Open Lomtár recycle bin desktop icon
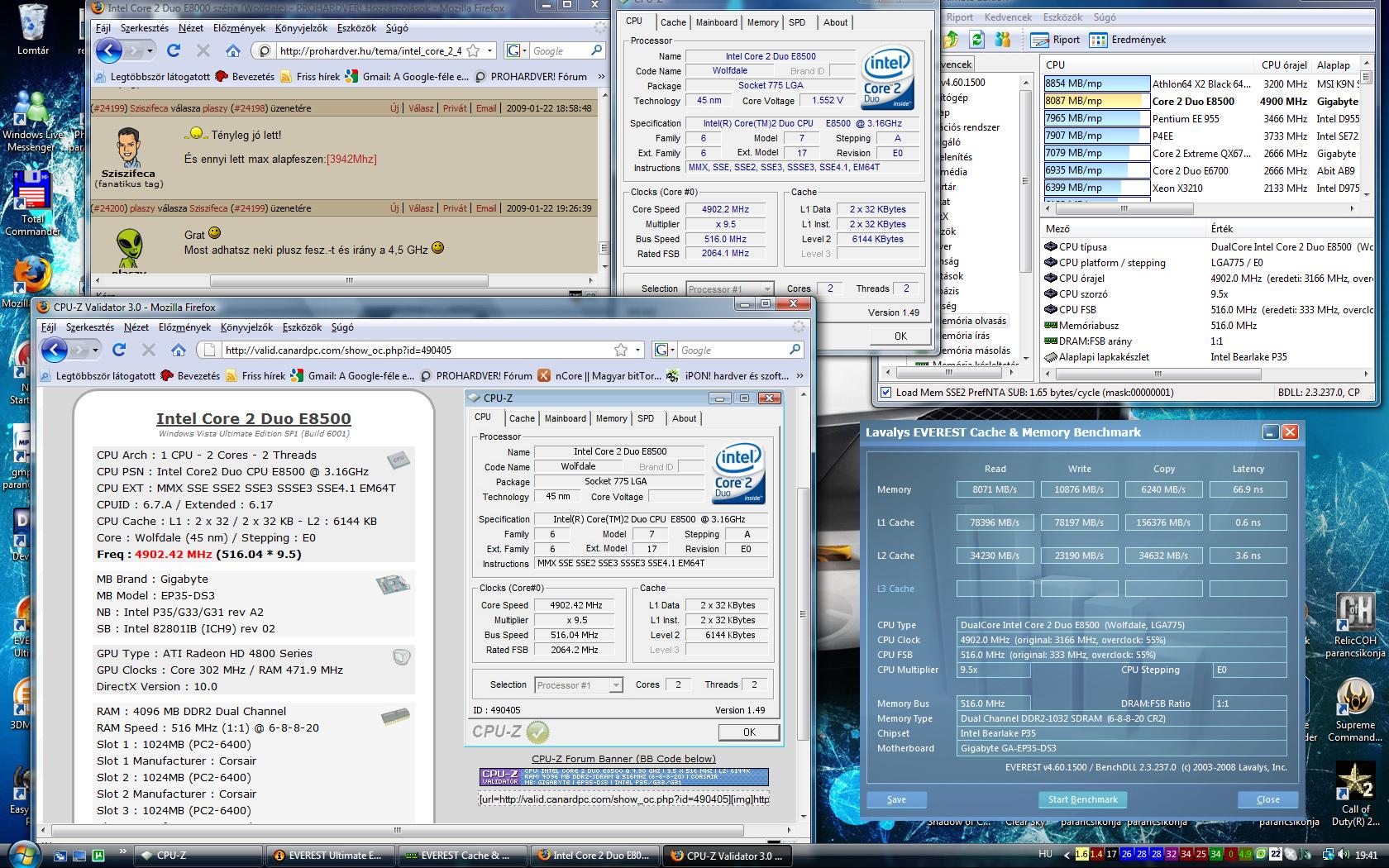Image resolution: width=1389 pixels, height=868 pixels. pyautogui.click(x=33, y=29)
